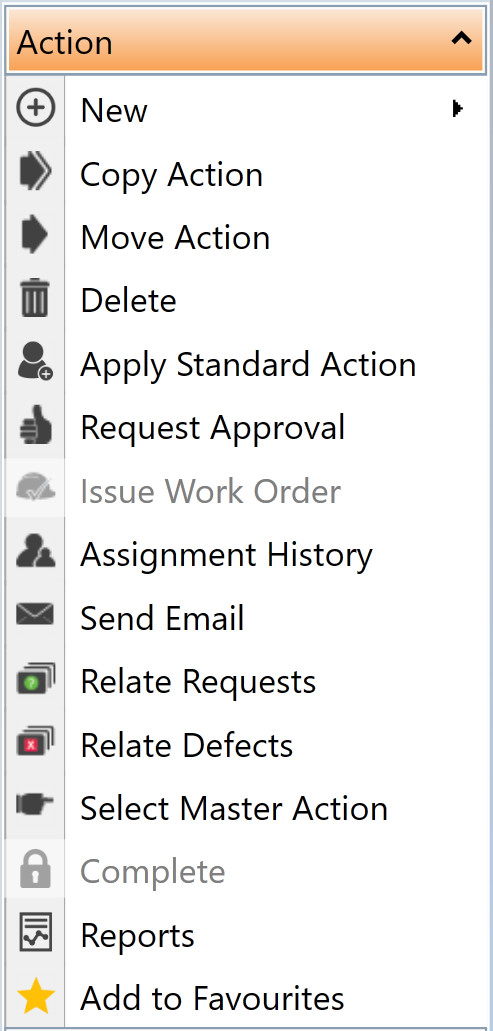This screenshot has height=1031, width=493.
Task: Select the Copy Action entry
Action: [246, 174]
